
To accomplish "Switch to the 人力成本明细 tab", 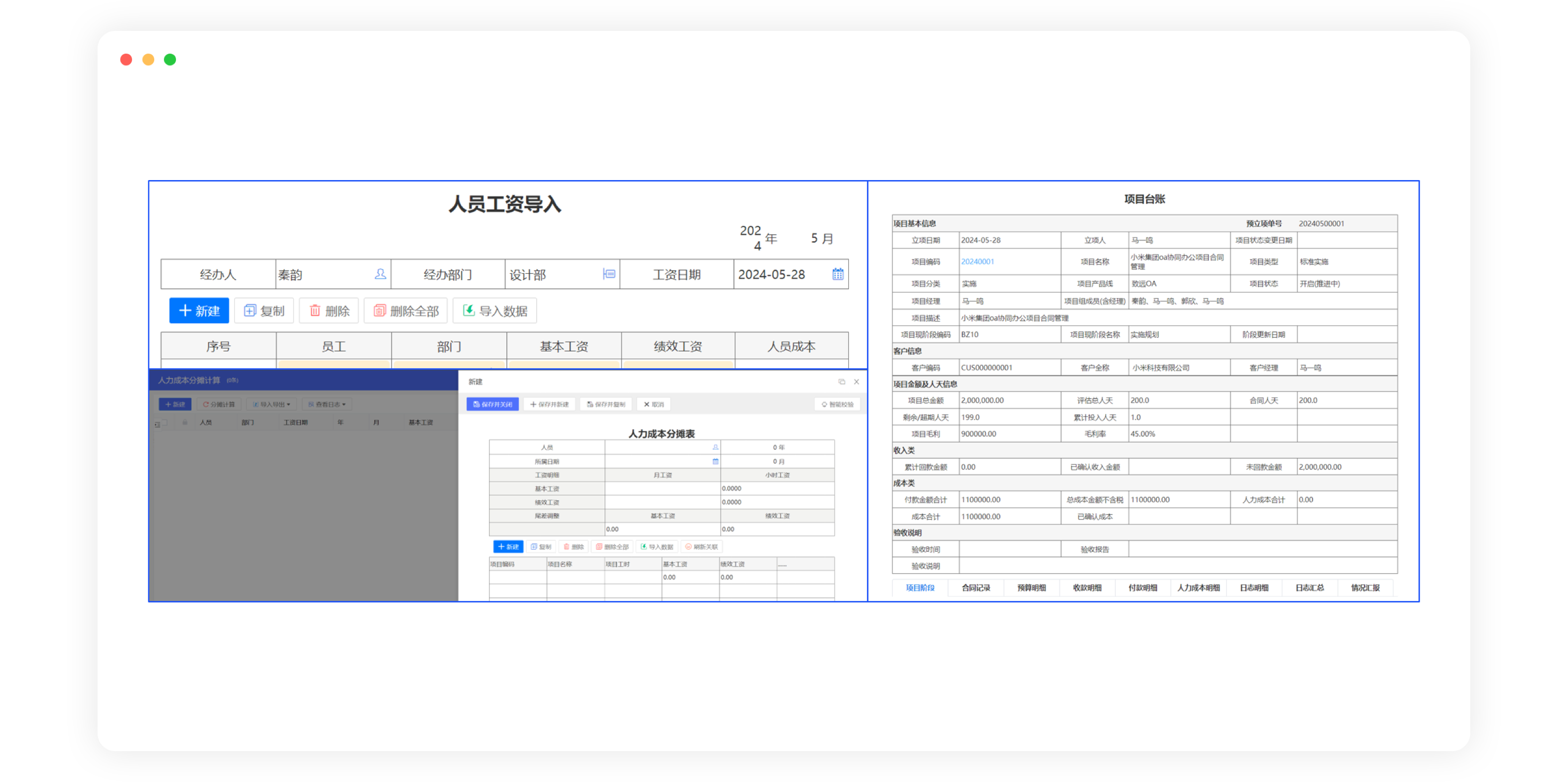I will coord(1199,588).
